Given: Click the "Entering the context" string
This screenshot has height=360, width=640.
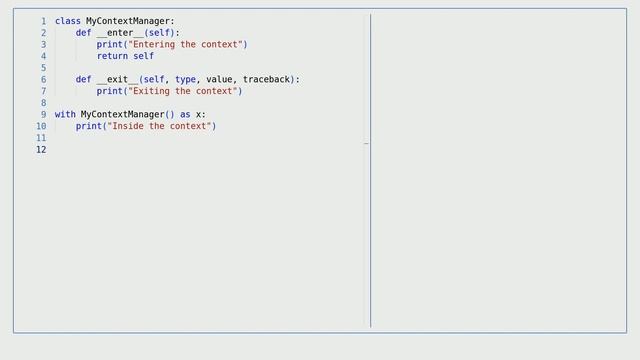Looking at the screenshot, I should [185, 44].
